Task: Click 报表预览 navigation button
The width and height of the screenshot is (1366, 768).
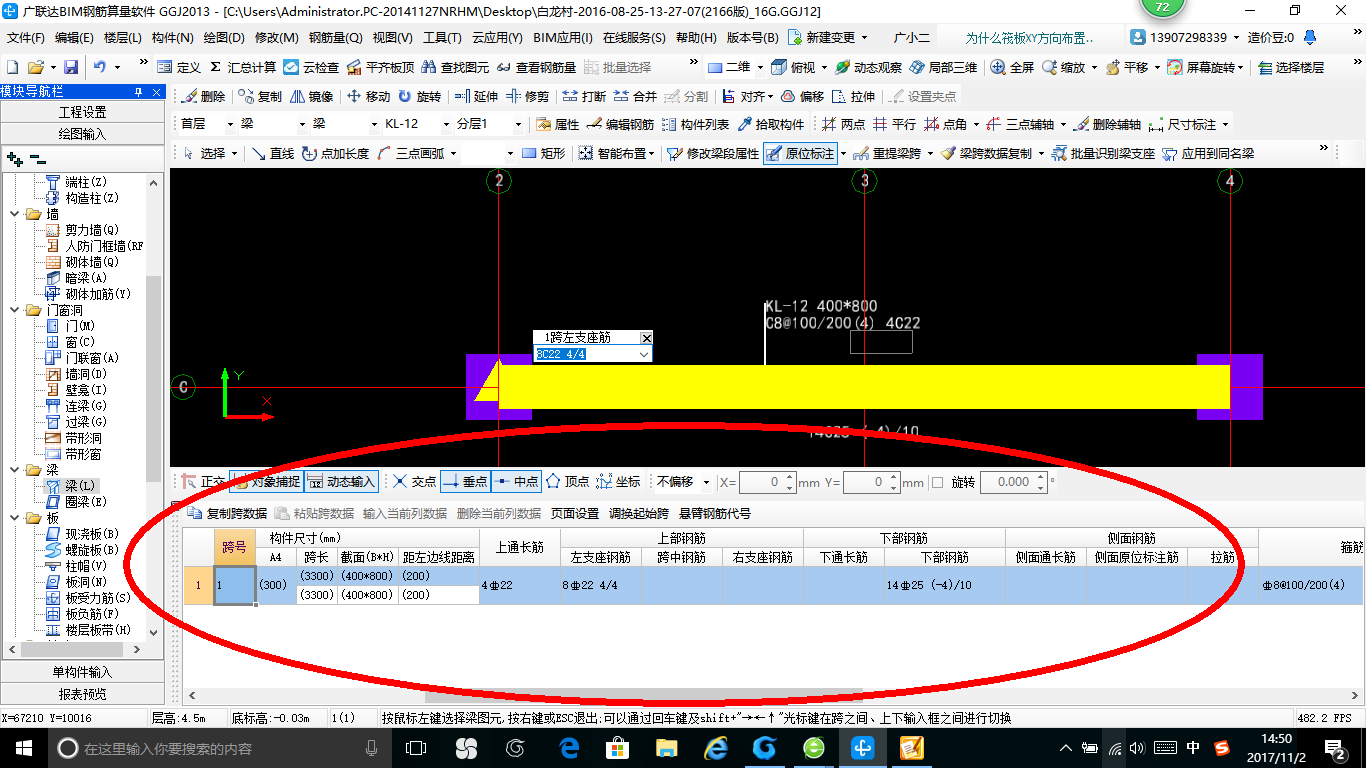Action: coord(82,694)
